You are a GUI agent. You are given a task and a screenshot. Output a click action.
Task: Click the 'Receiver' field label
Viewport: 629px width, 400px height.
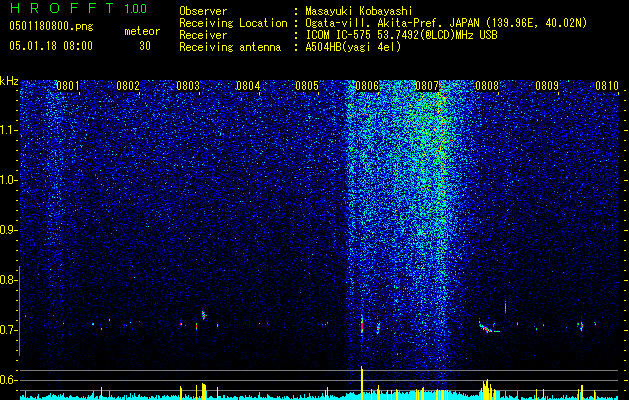pyautogui.click(x=203, y=35)
